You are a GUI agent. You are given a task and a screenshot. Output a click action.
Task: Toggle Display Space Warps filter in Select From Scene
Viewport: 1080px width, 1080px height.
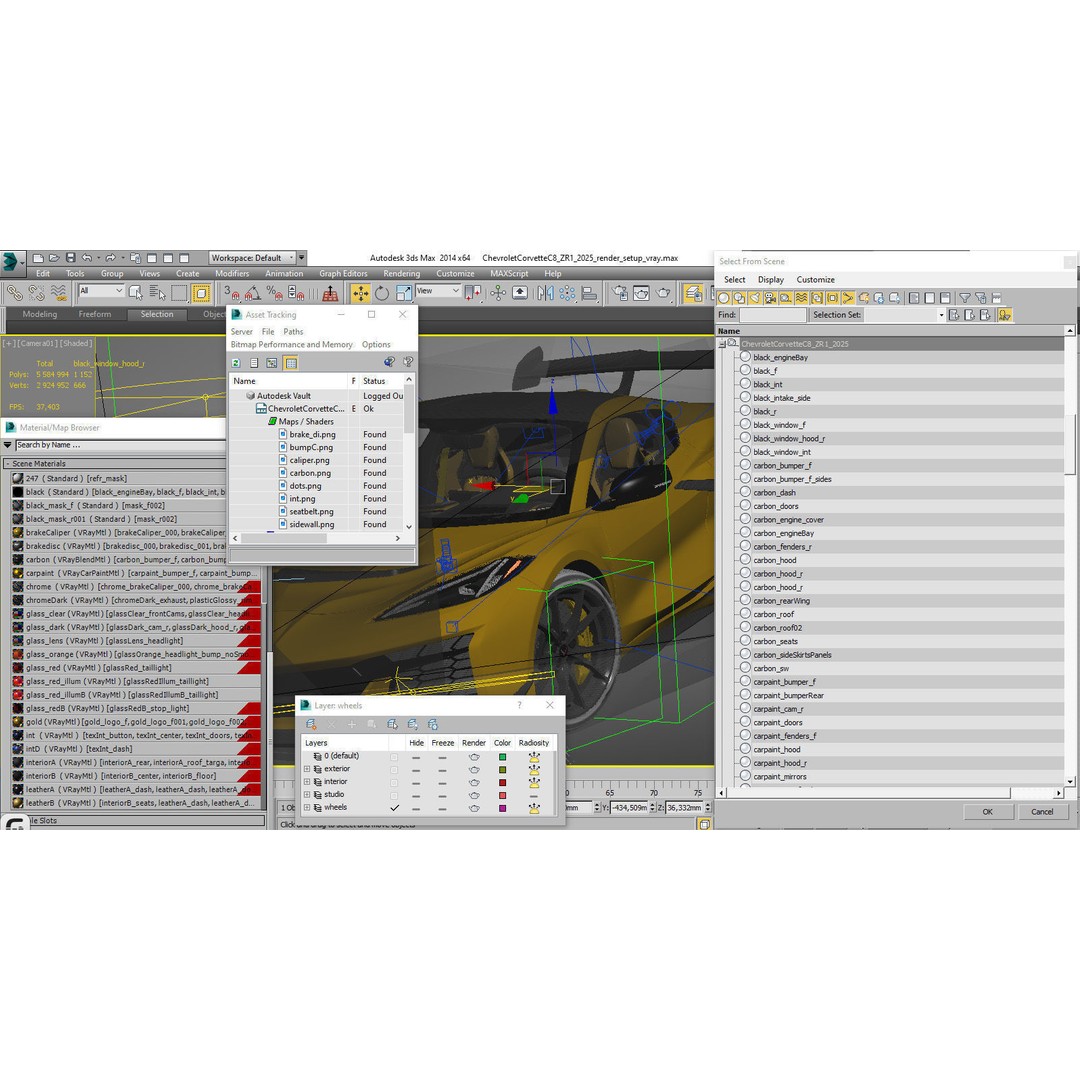(x=801, y=298)
